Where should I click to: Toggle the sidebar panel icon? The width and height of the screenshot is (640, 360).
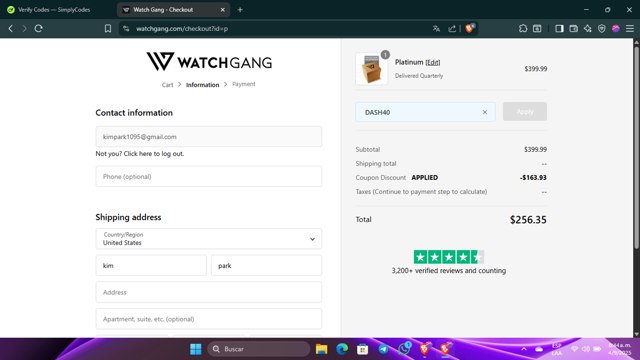(x=559, y=29)
